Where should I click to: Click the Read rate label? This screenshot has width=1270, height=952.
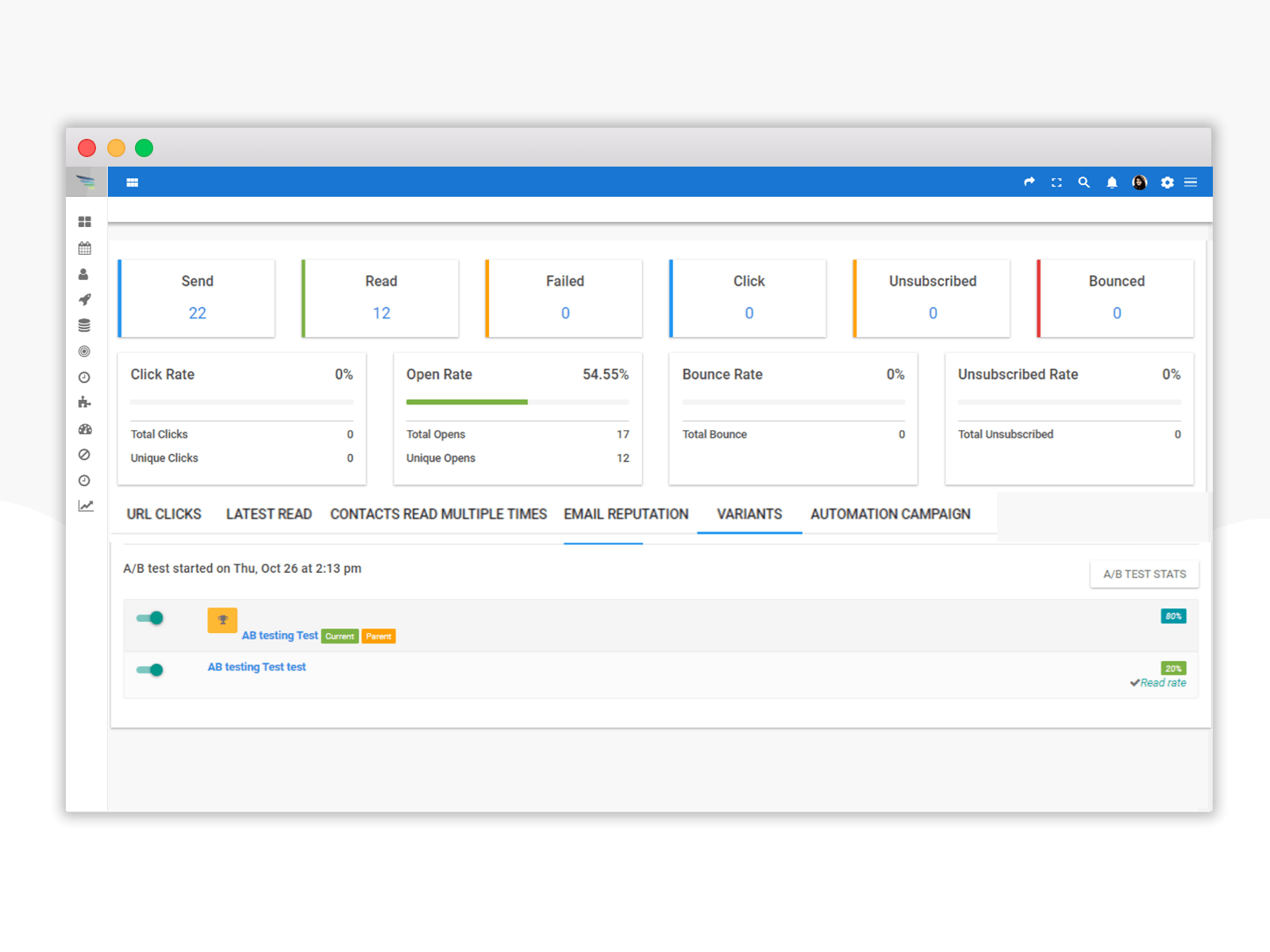1164,683
